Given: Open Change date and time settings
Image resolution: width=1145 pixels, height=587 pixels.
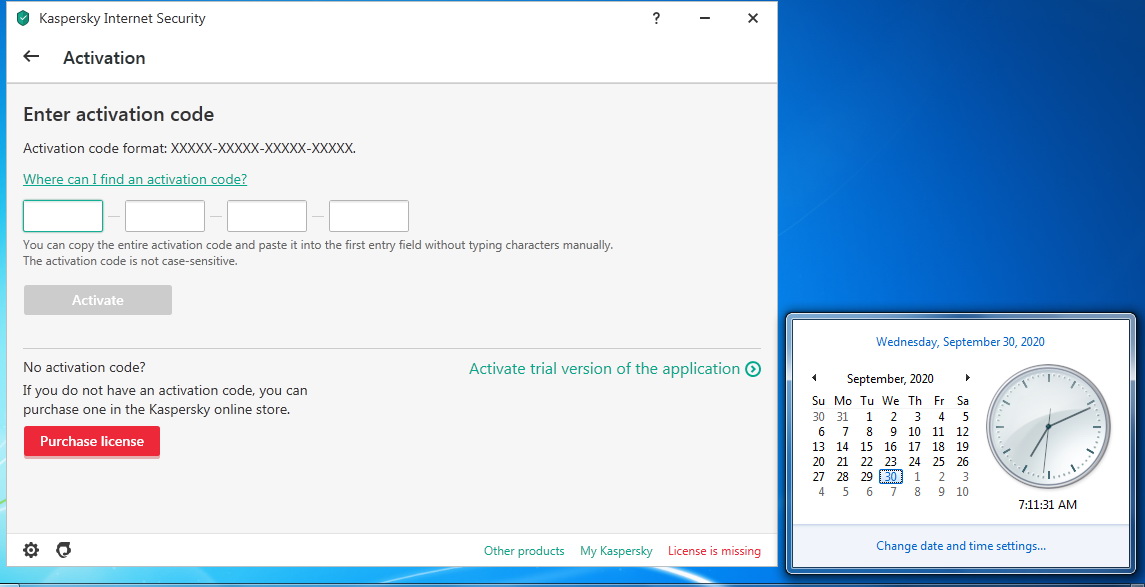Looking at the screenshot, I should [x=961, y=545].
